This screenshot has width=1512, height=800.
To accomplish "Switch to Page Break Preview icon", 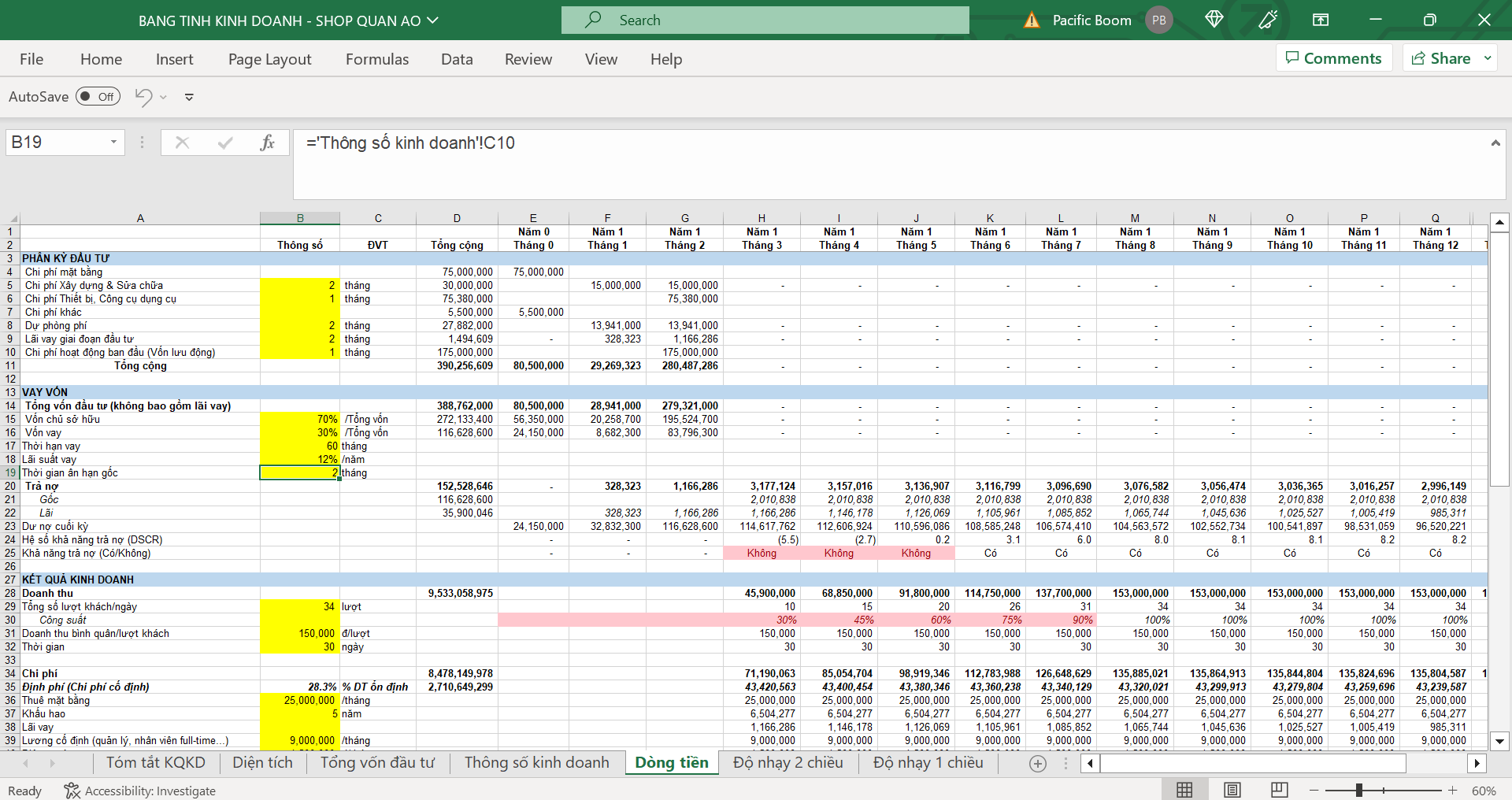I will (1280, 790).
